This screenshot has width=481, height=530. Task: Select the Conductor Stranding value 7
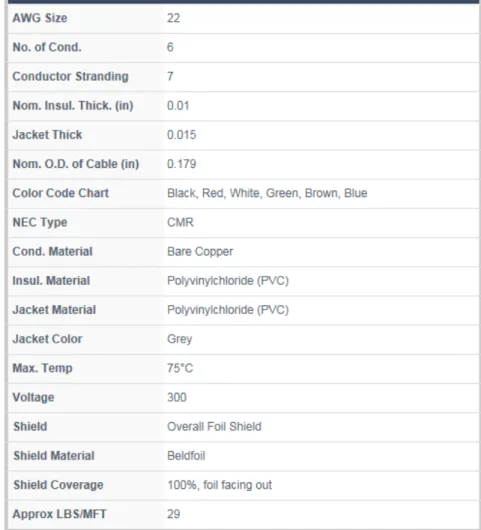click(170, 76)
